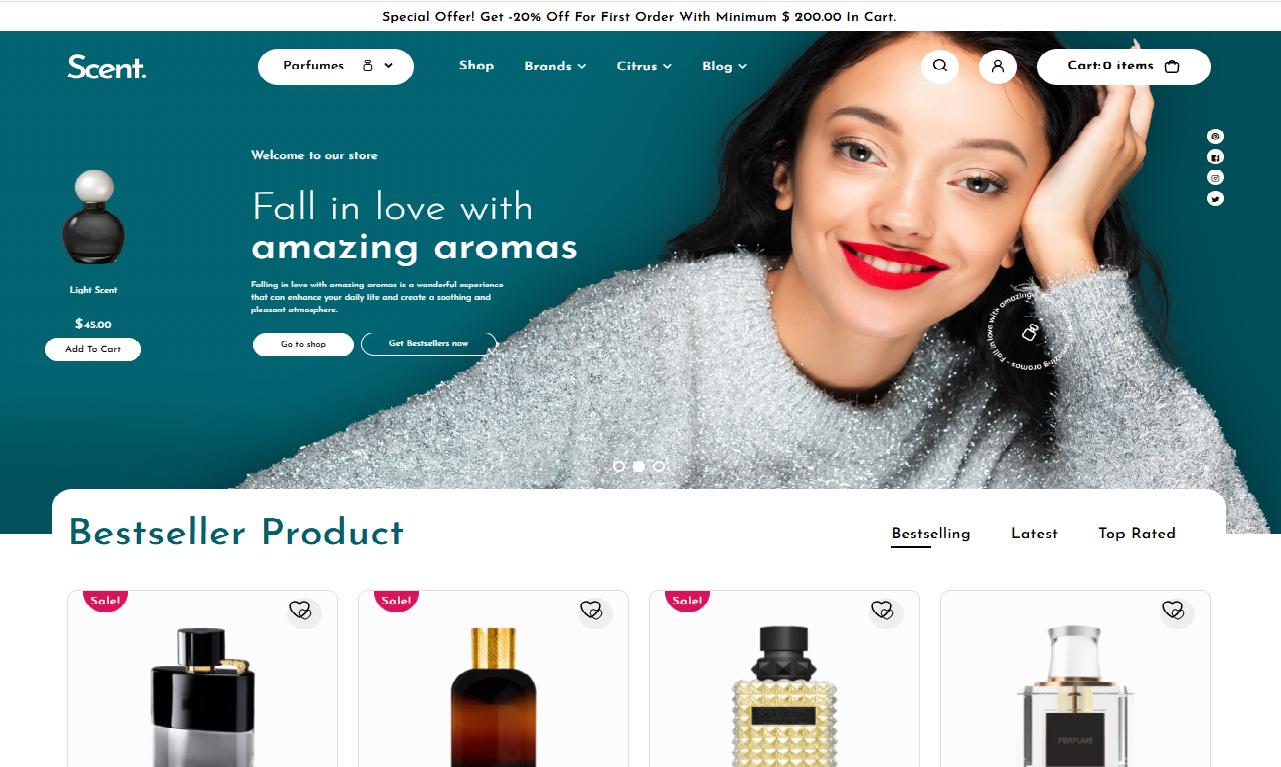
Task: Expand the Brands menu
Action: click(555, 66)
